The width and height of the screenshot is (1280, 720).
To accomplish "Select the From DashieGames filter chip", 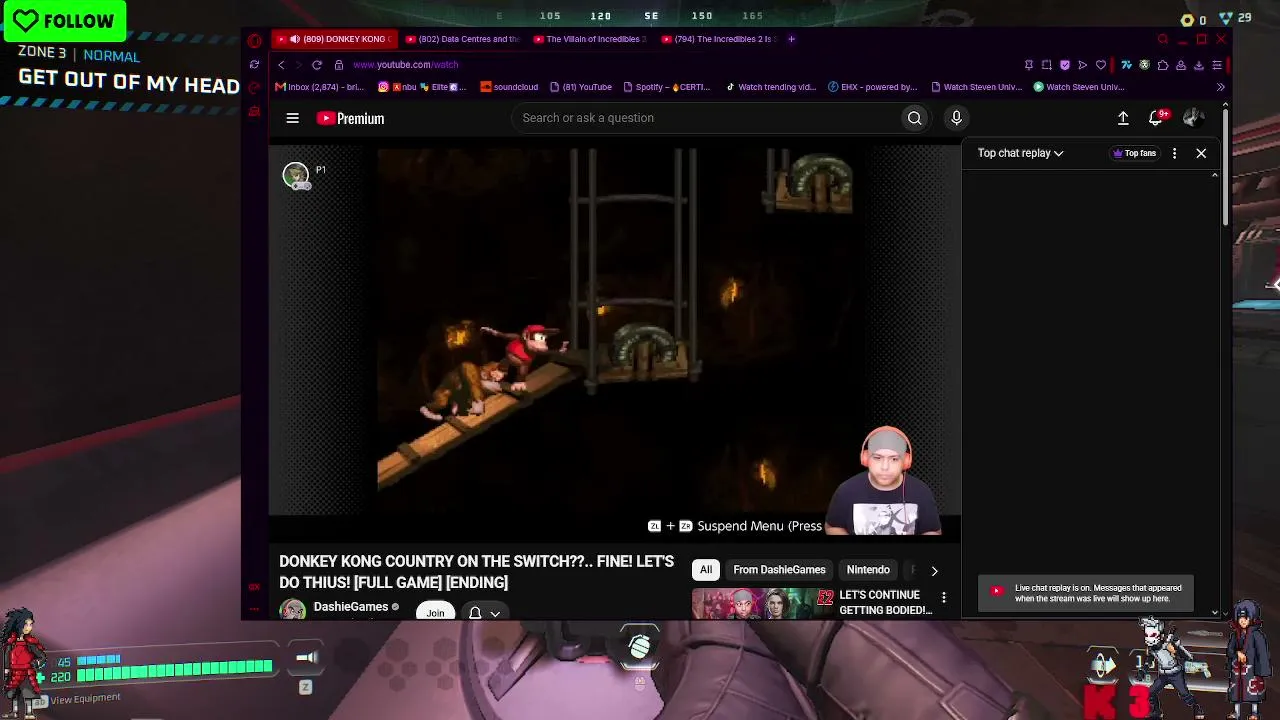I will (x=779, y=570).
